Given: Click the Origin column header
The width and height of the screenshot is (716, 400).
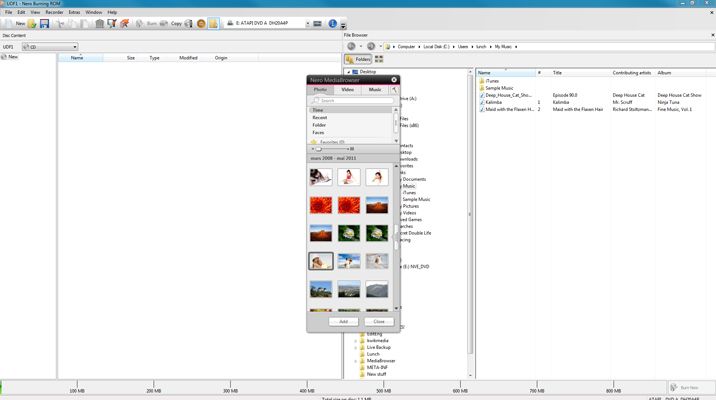Looking at the screenshot, I should pos(221,58).
